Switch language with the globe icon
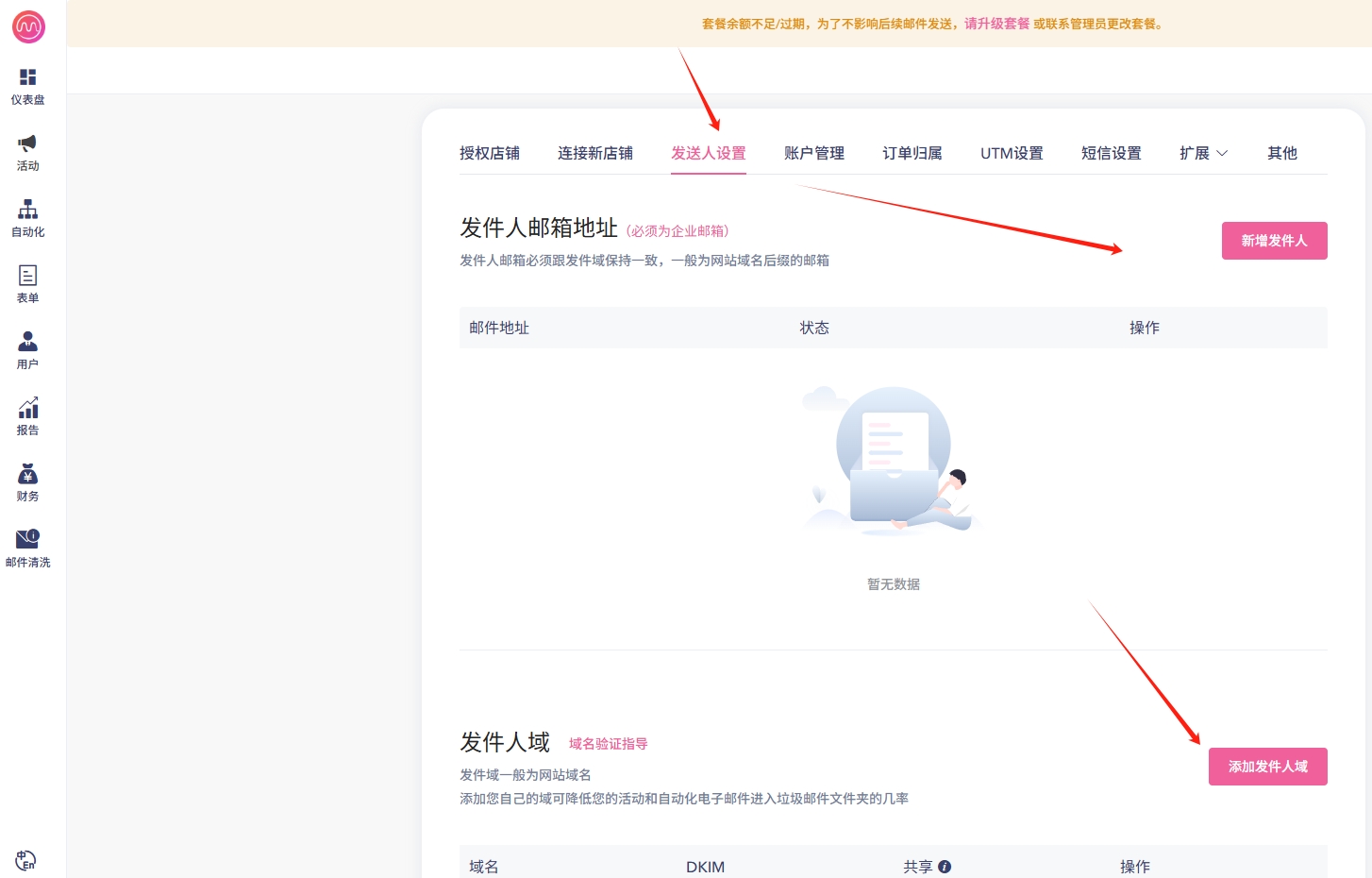The image size is (1372, 878). (x=25, y=860)
